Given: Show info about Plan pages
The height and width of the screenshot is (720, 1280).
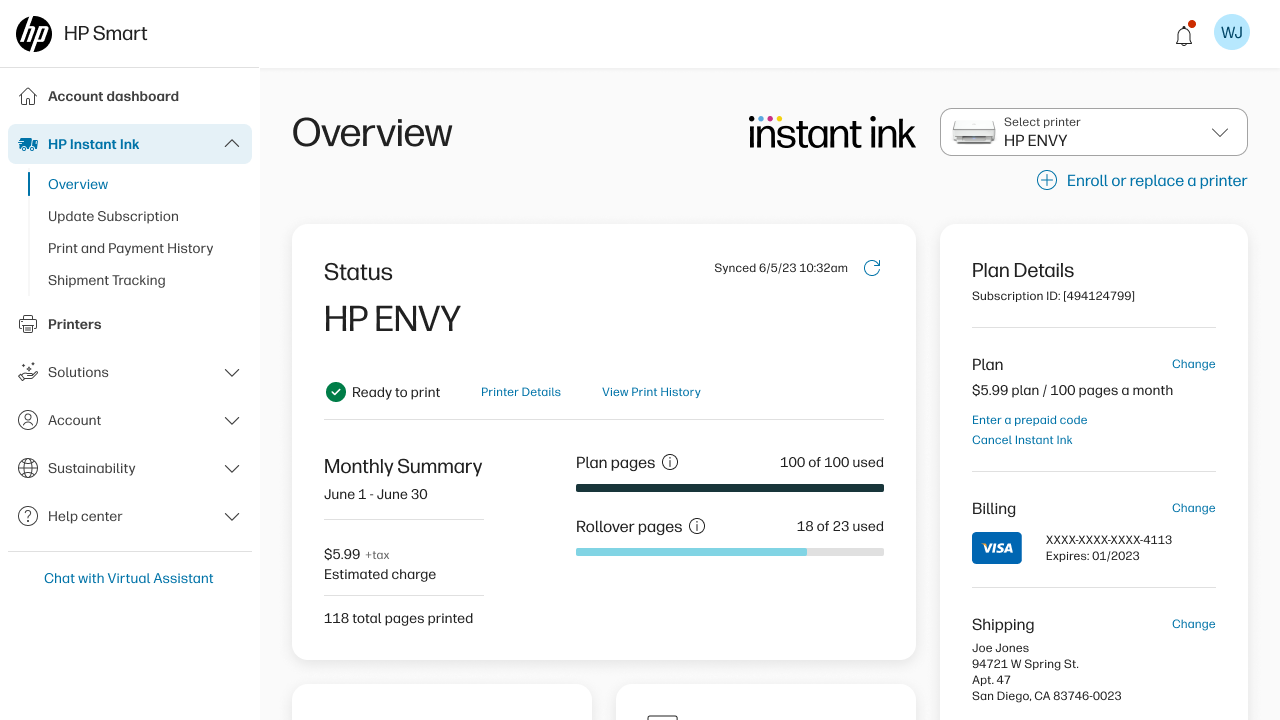Looking at the screenshot, I should (670, 462).
